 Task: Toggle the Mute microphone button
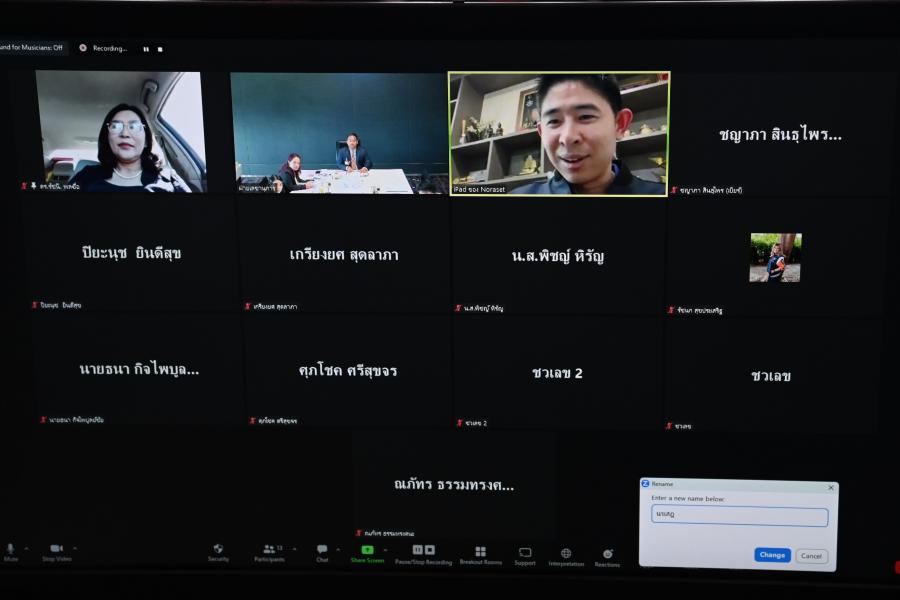coord(11,549)
